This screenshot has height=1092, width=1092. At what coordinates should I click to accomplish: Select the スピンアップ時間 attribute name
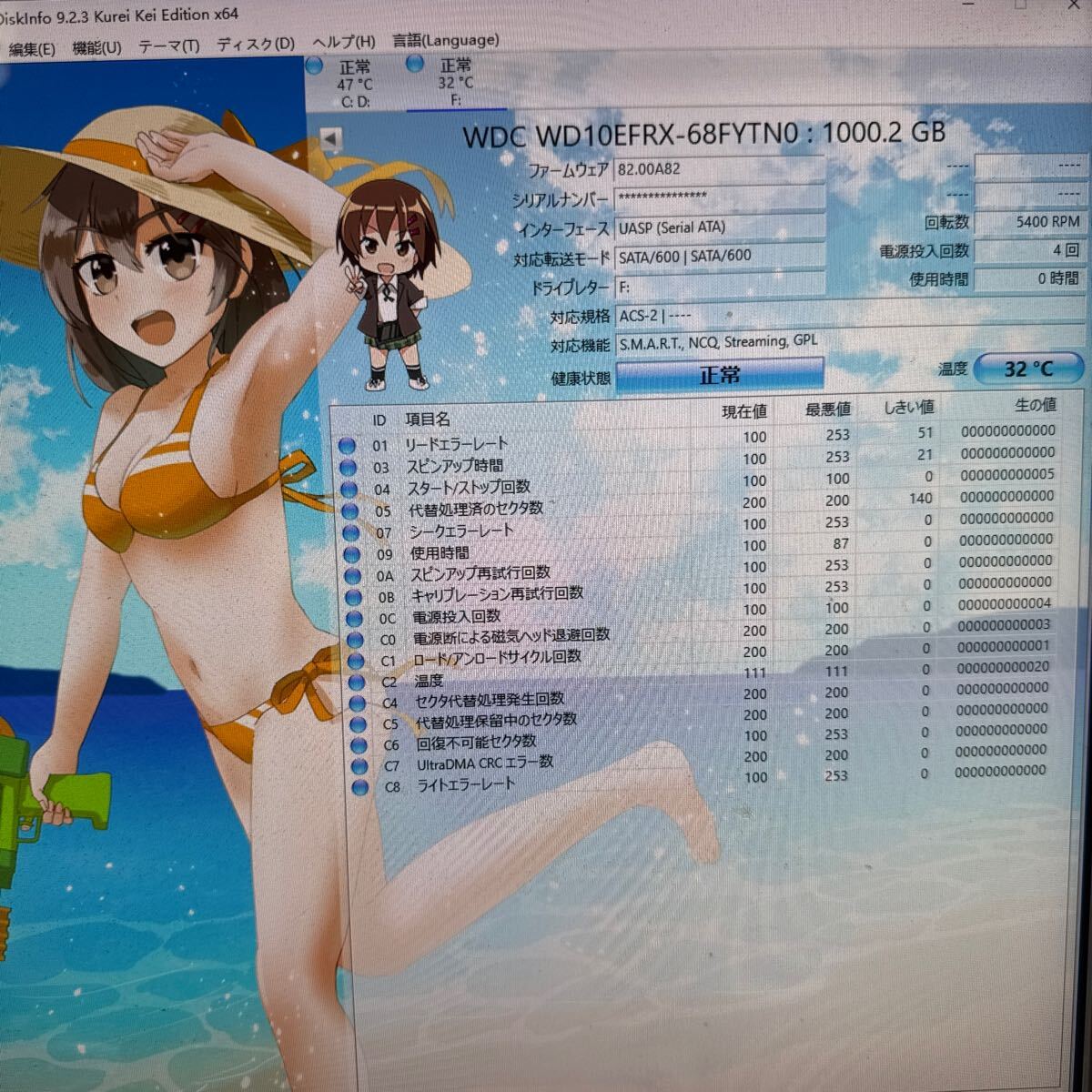[x=455, y=465]
